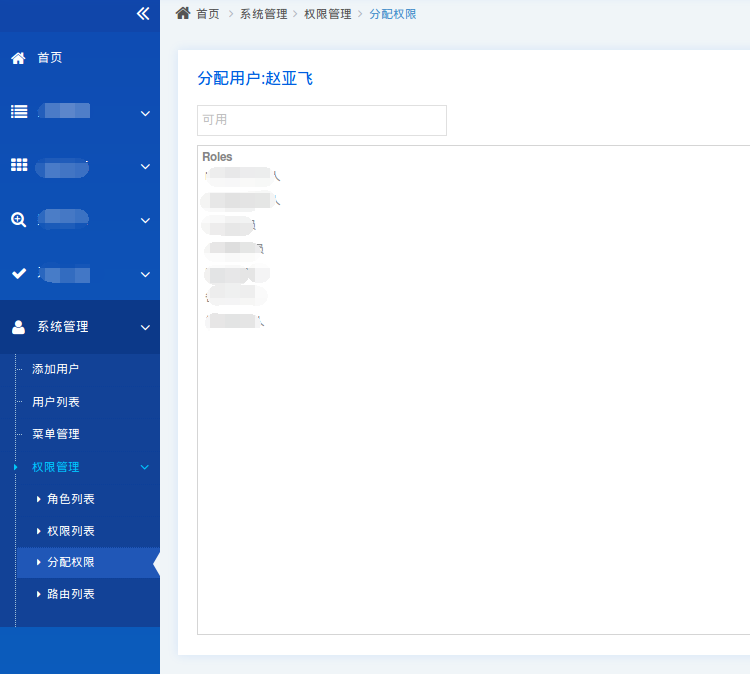Screen dimensions: 750x674
Task: Click 权限管理 breadcrumb link
Action: [327, 14]
